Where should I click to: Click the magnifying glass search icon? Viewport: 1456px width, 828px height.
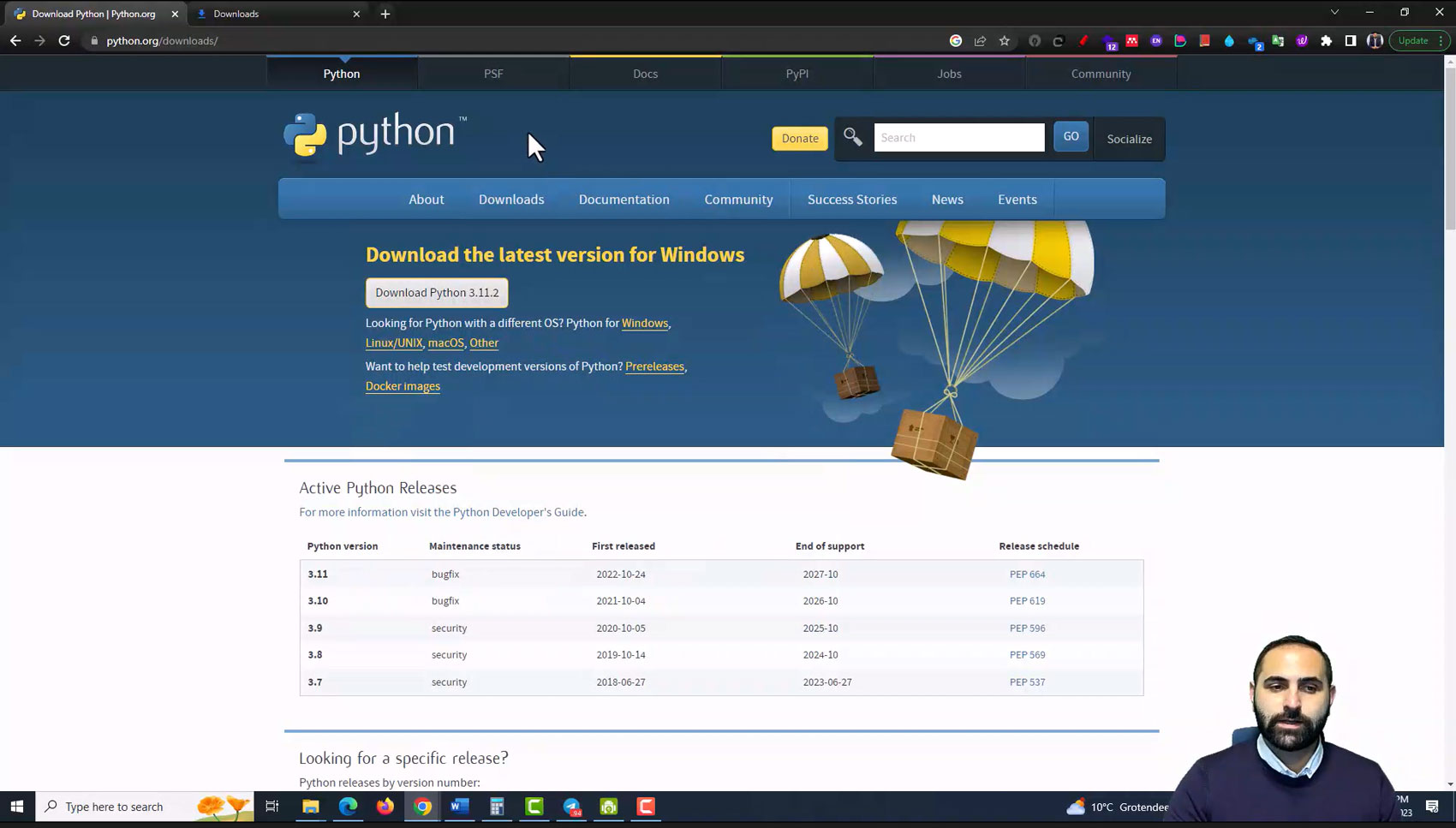tap(852, 137)
